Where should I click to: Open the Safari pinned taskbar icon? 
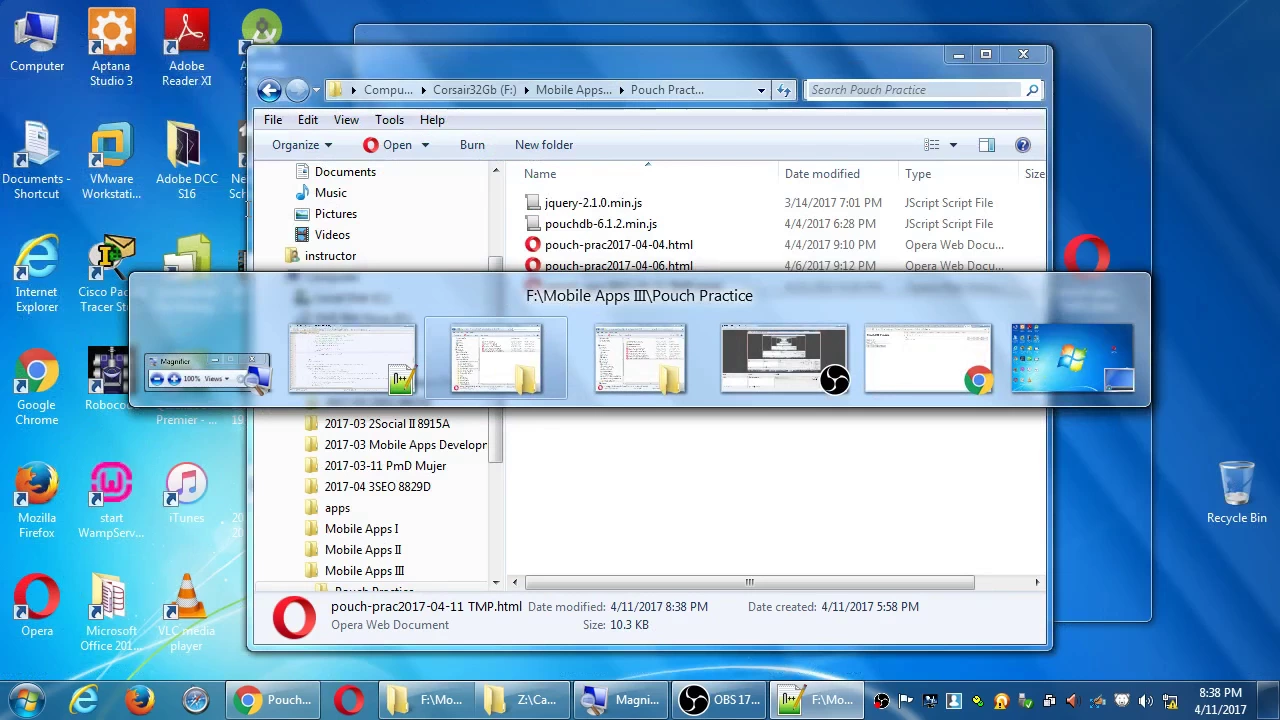[195, 700]
